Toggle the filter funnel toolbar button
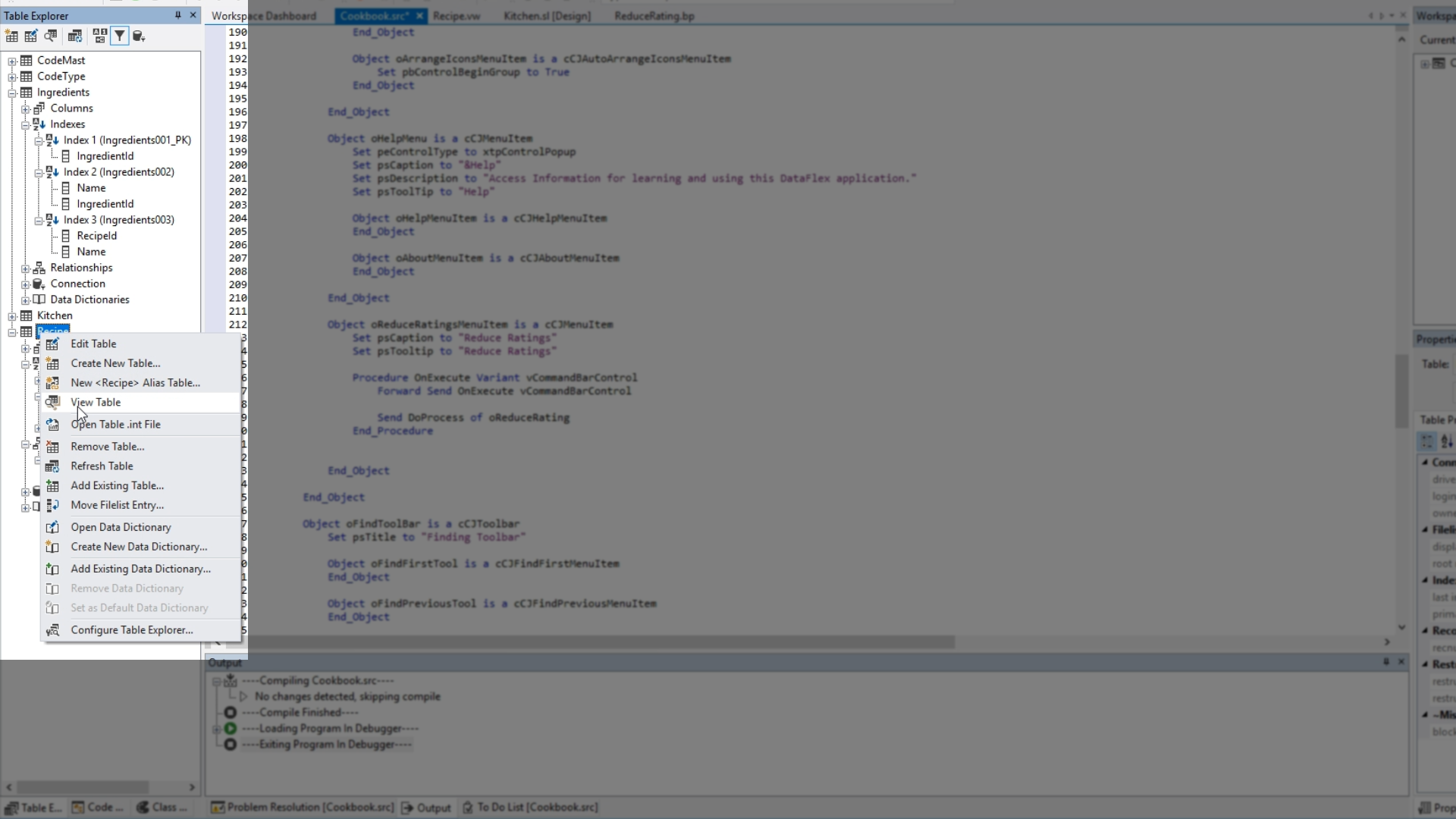The image size is (1456, 819). [x=119, y=36]
